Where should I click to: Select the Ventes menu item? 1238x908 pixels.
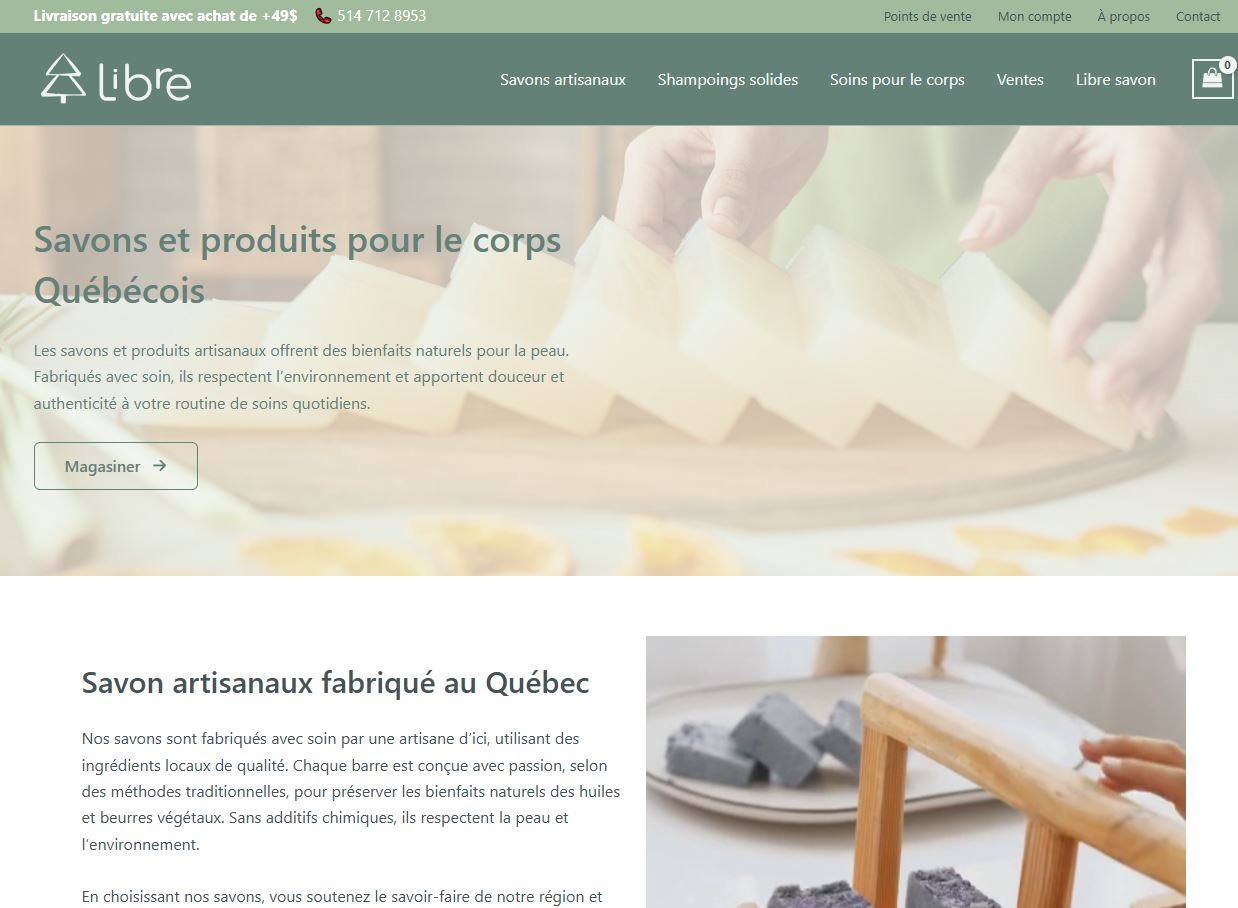[x=1020, y=80]
